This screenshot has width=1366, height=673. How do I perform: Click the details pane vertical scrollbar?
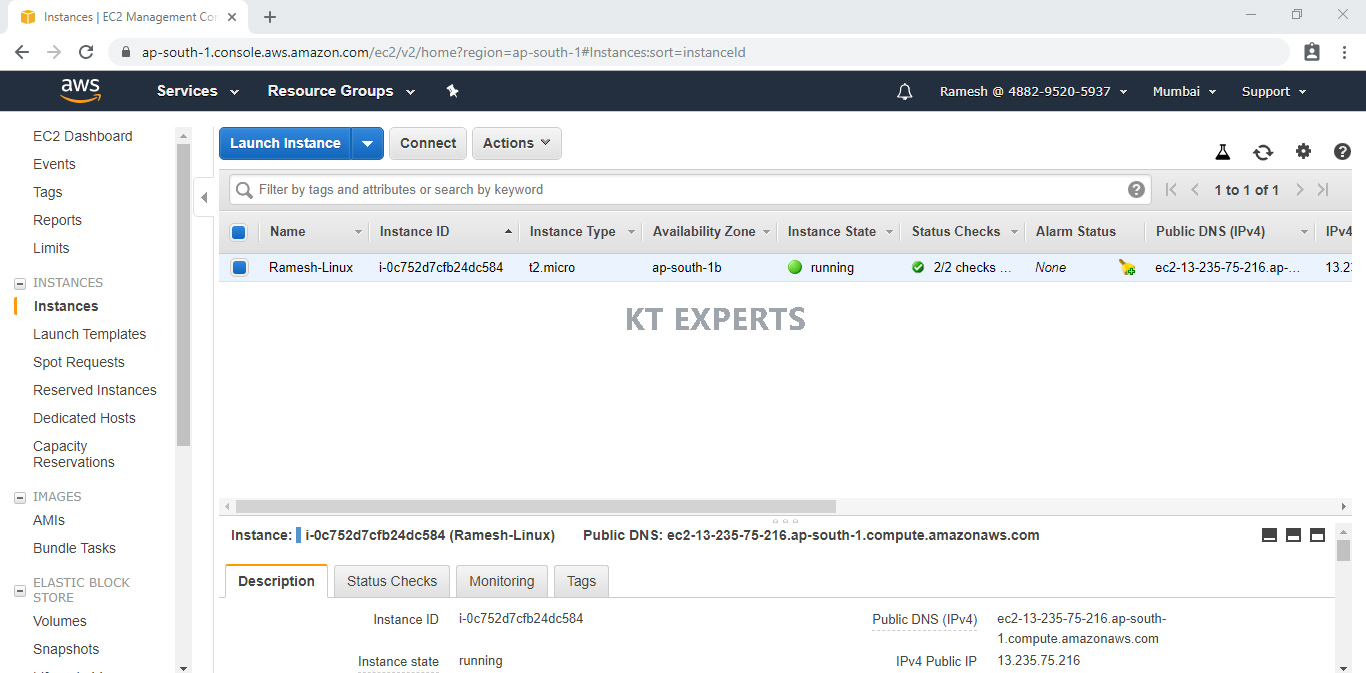tap(1343, 550)
